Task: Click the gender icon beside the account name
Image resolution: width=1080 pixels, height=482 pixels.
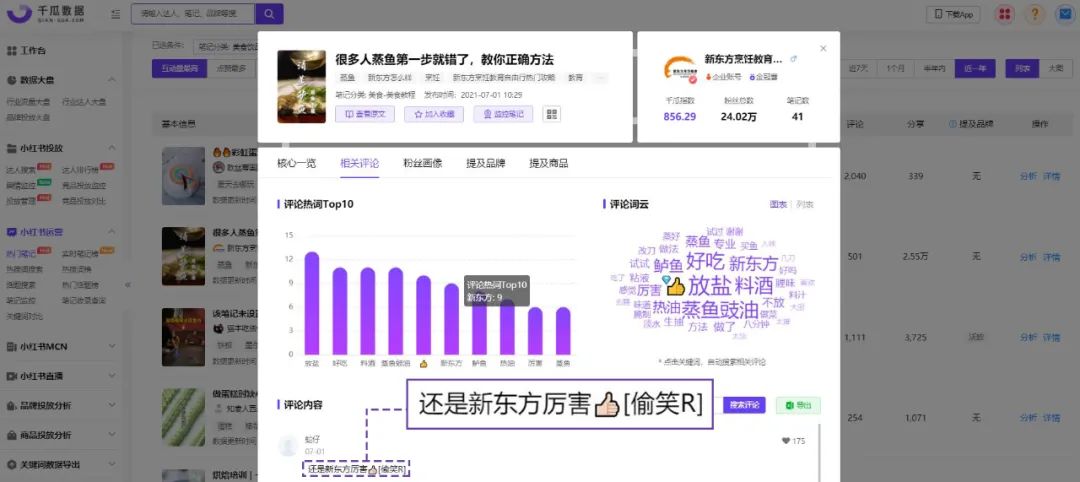Action: pyautogui.click(x=793, y=59)
